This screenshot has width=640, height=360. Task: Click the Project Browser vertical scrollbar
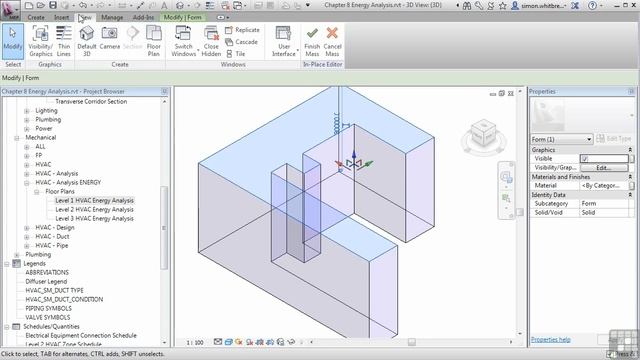(164, 228)
